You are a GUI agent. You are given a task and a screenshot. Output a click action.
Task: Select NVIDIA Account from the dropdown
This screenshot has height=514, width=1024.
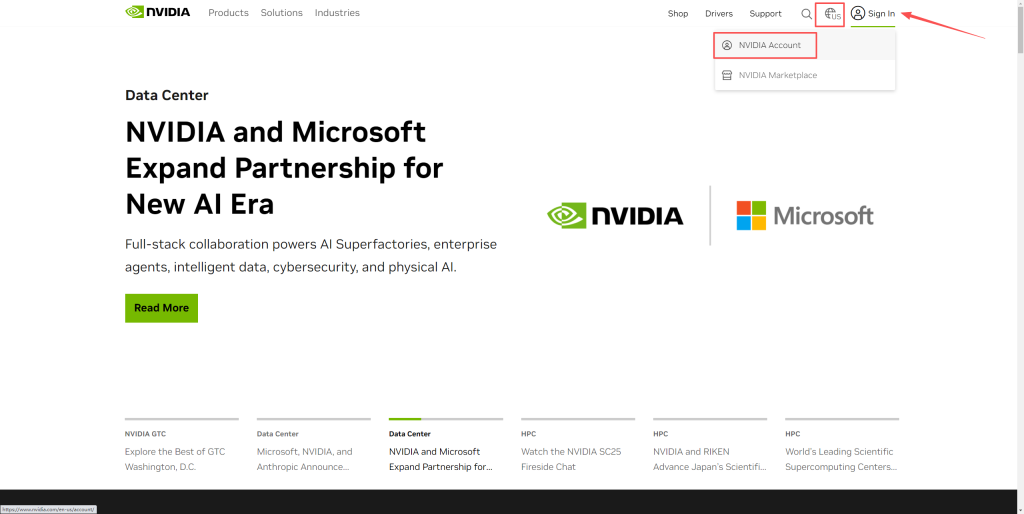point(769,45)
